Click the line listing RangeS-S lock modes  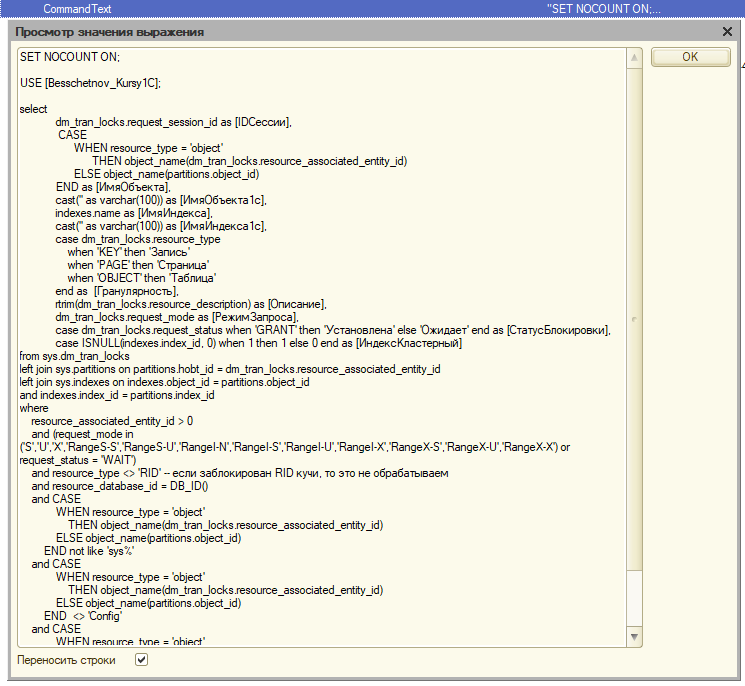click(295, 447)
